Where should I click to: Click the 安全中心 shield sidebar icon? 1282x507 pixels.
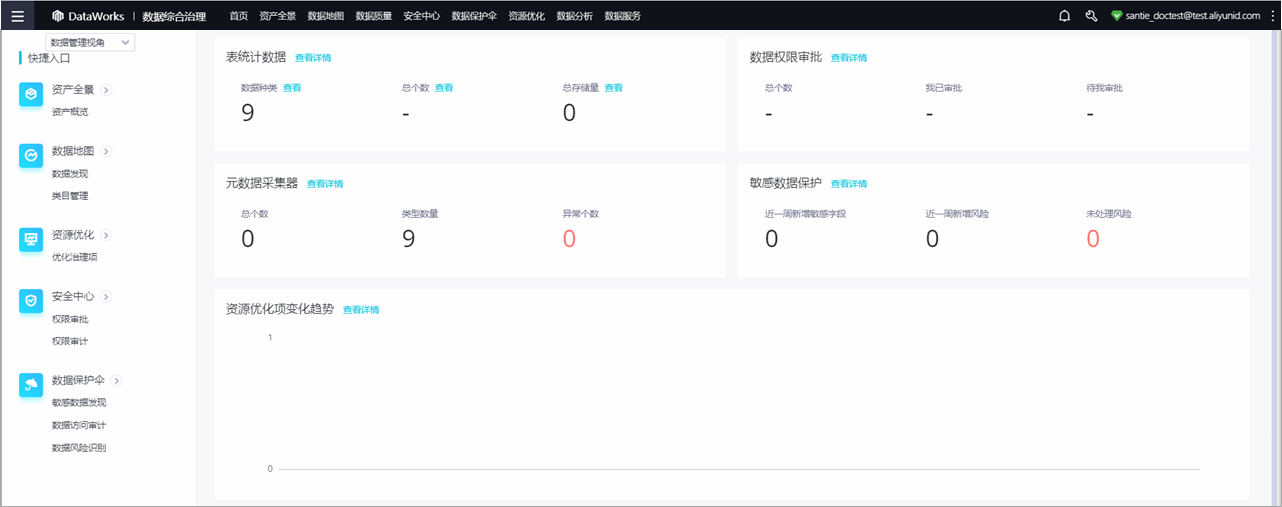coord(31,301)
